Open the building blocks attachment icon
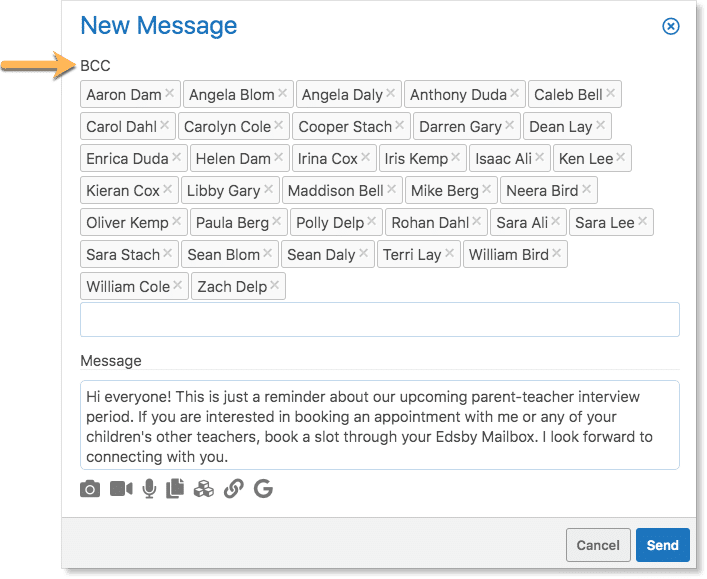 [x=204, y=489]
